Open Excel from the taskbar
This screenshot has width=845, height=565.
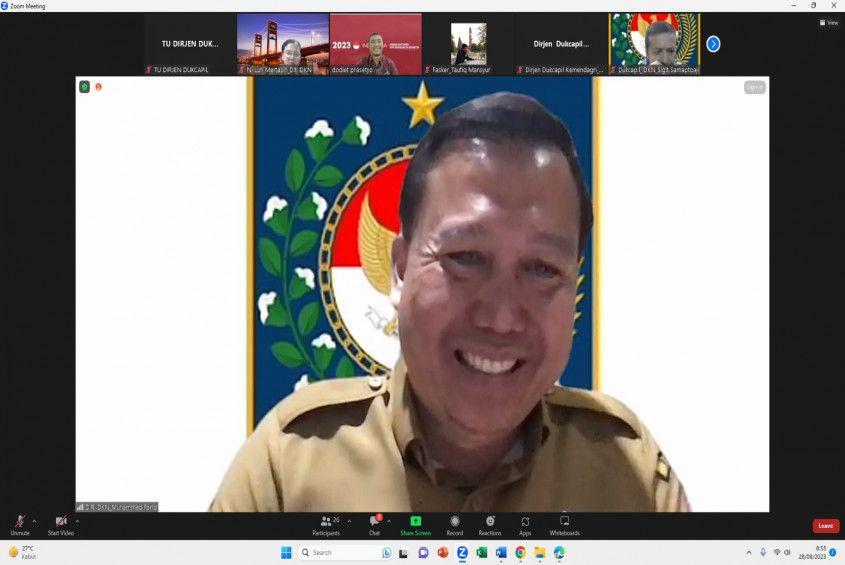tap(482, 553)
